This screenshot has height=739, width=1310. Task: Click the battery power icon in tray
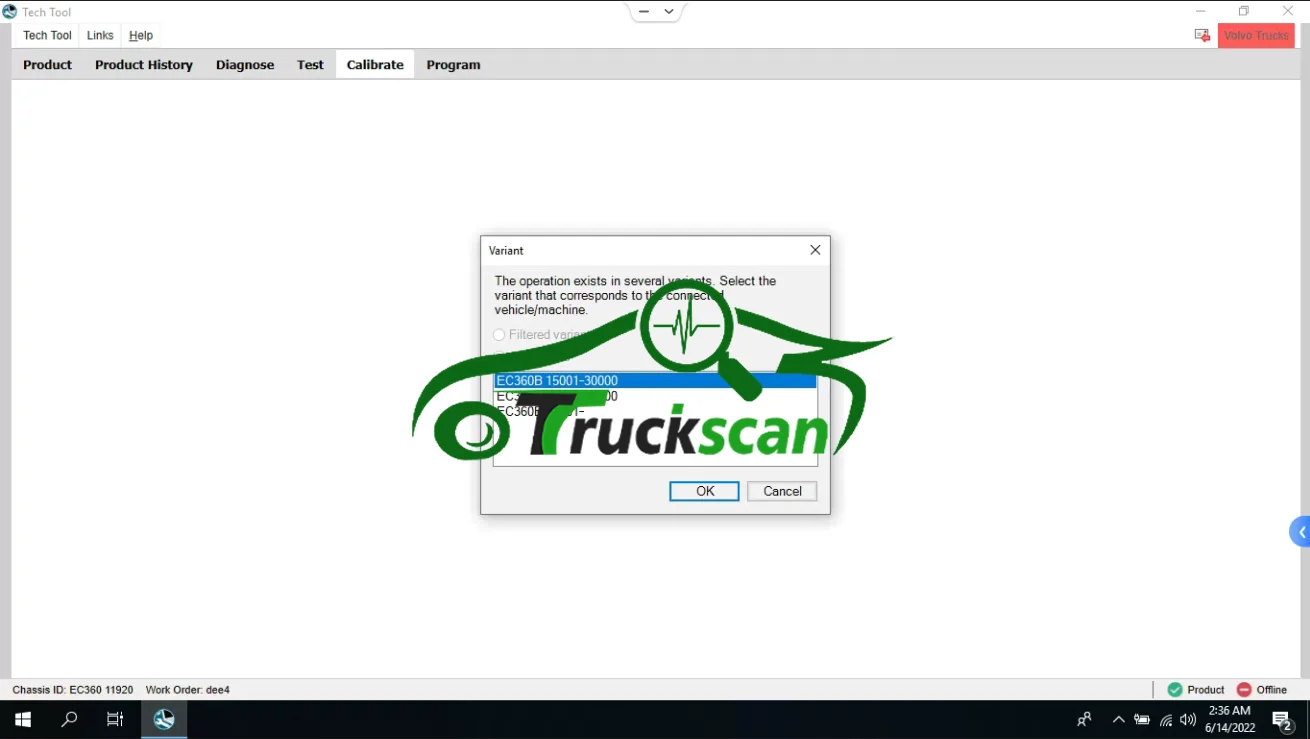click(1142, 719)
